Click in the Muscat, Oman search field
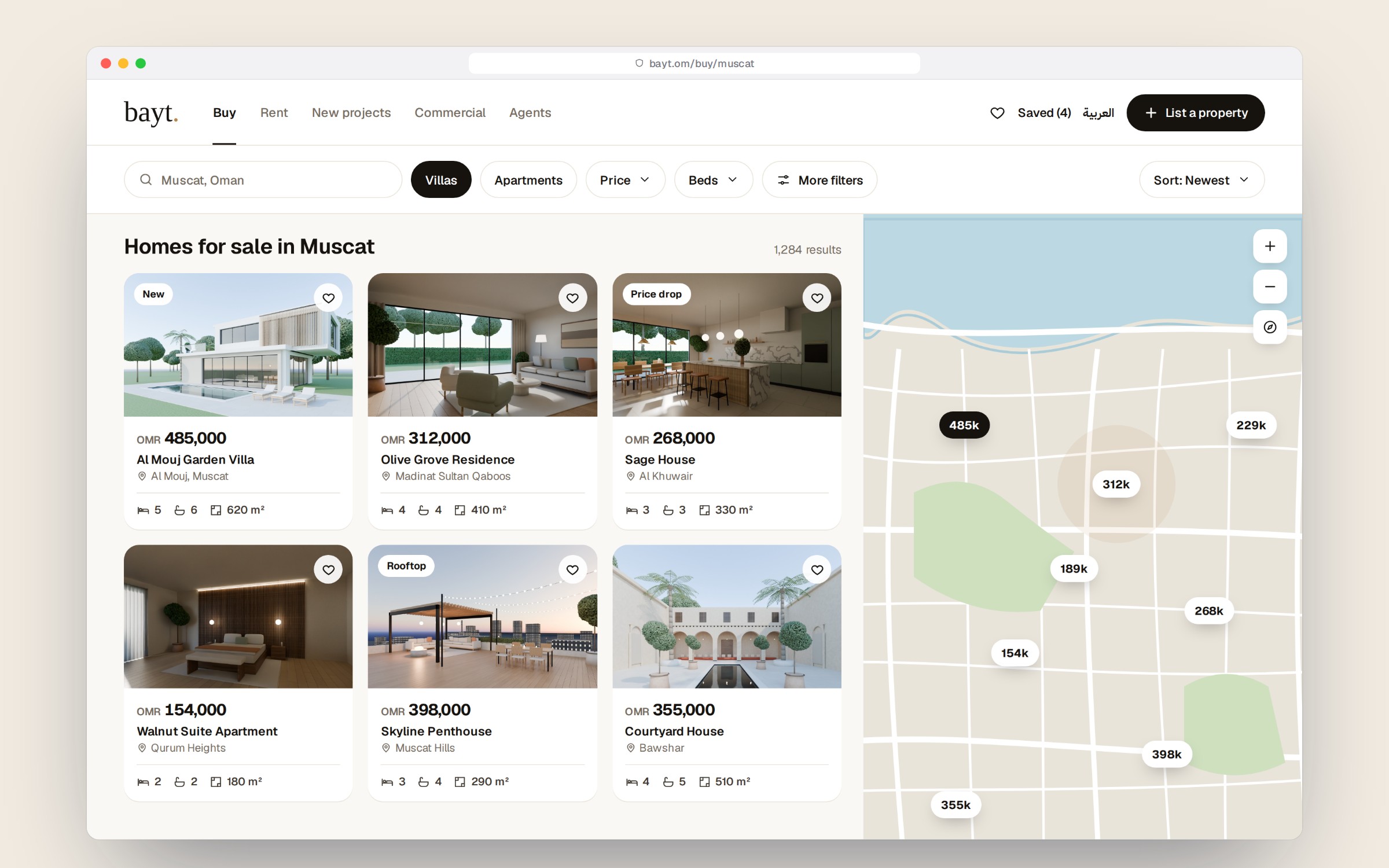1389x868 pixels. click(x=263, y=180)
